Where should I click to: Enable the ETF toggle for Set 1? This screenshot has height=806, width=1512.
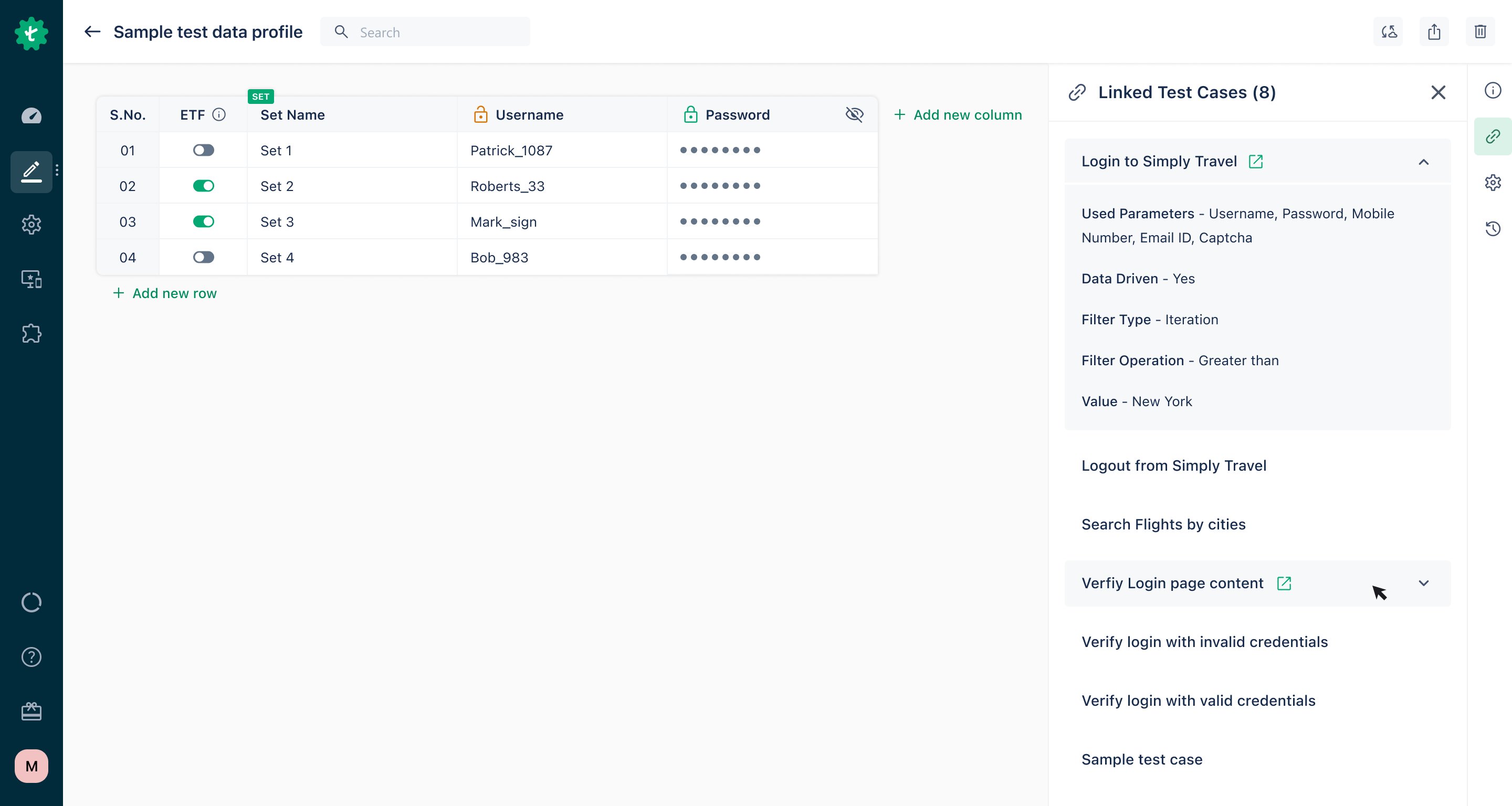(203, 150)
